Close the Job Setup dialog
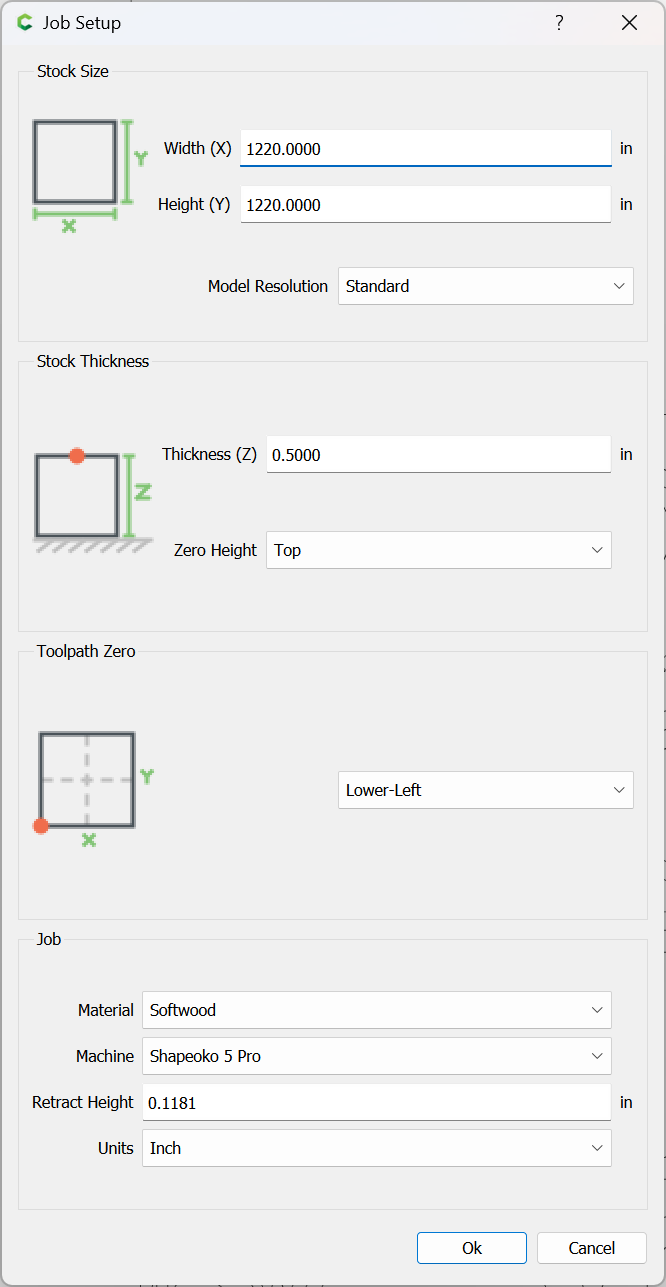Screen dimensions: 666x1287 pyautogui.click(x=629, y=22)
